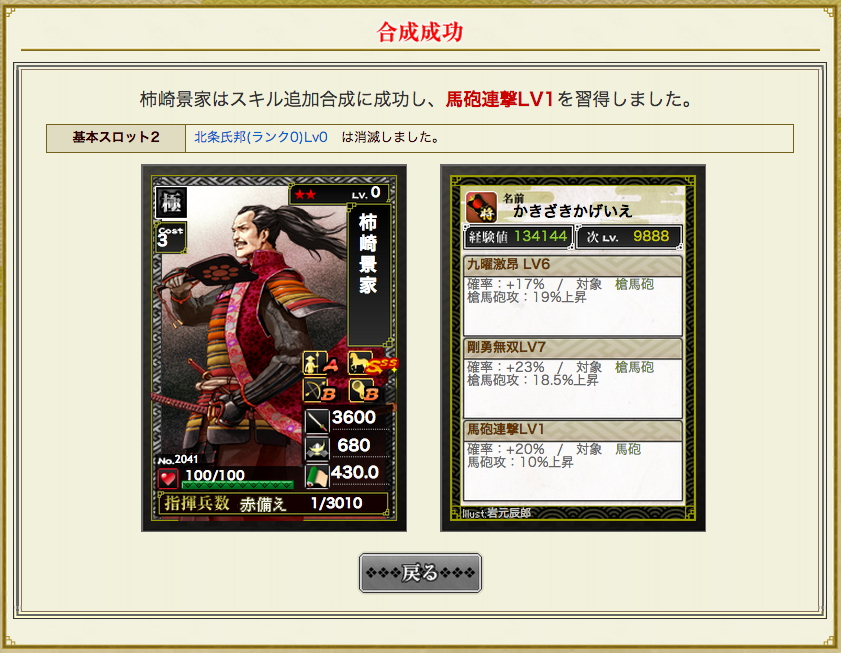This screenshot has width=841, height=653.
Task: Click the 基本スロット2 label cell
Action: click(116, 138)
